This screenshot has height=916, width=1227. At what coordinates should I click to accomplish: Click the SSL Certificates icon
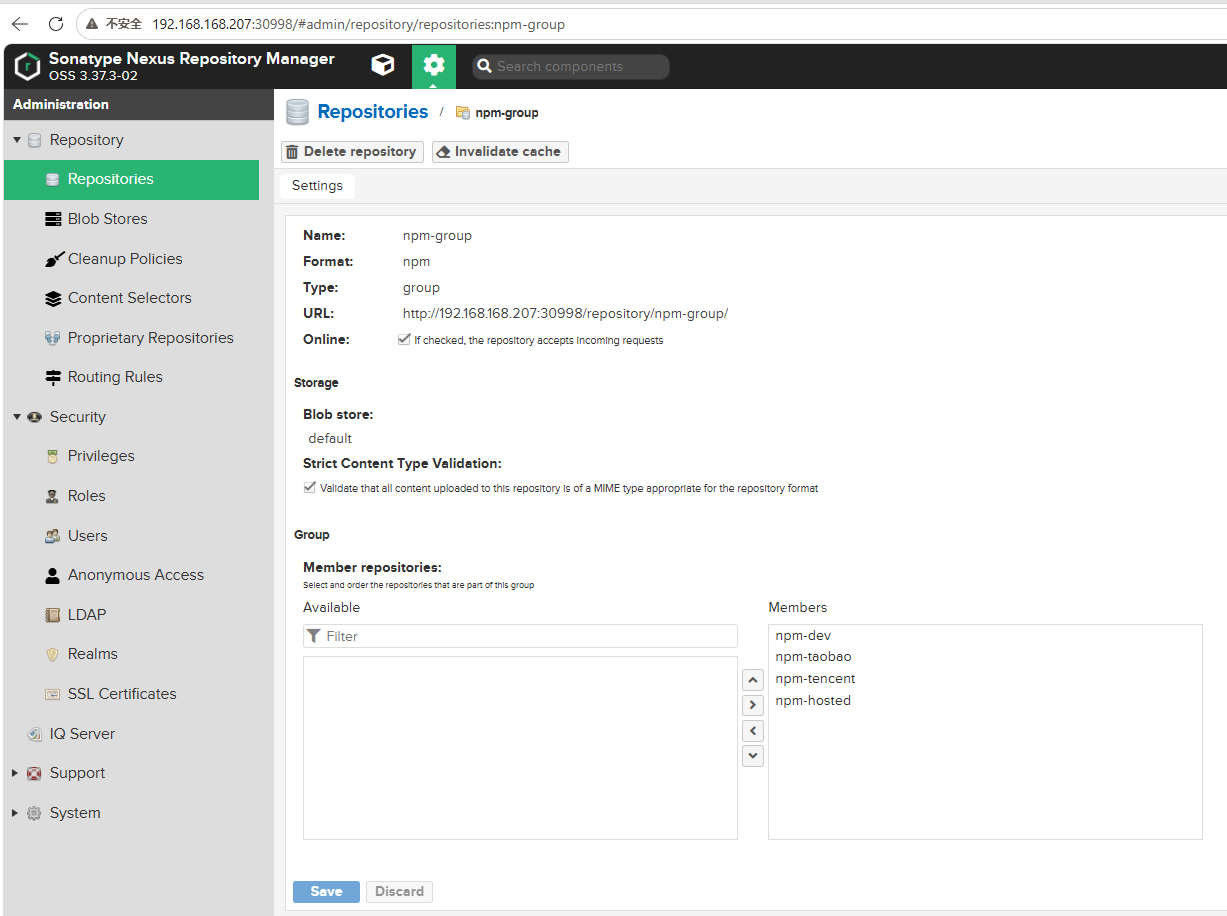tap(53, 694)
